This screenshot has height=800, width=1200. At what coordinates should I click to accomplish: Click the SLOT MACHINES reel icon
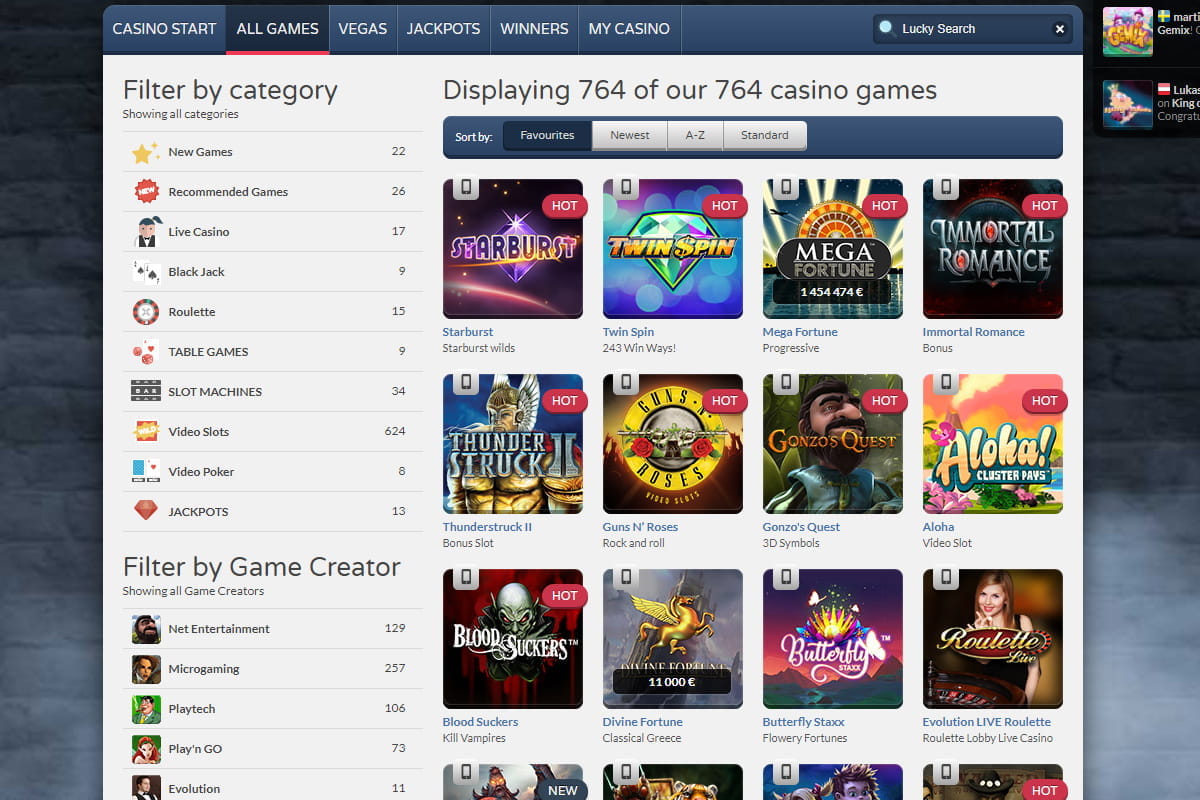[146, 391]
